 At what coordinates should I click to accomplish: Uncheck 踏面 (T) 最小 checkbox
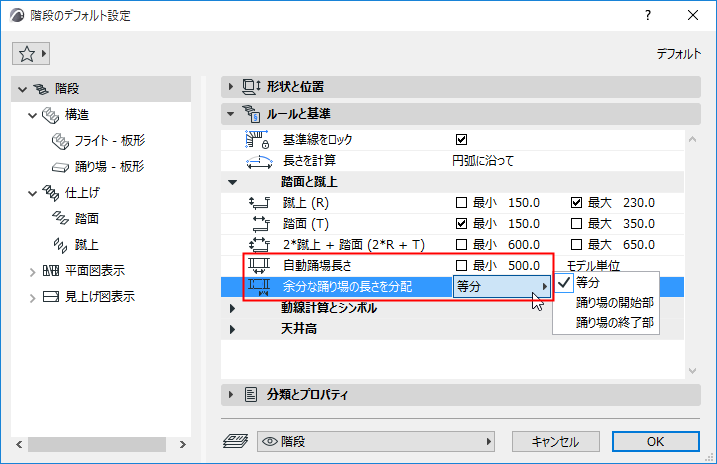coord(461,224)
